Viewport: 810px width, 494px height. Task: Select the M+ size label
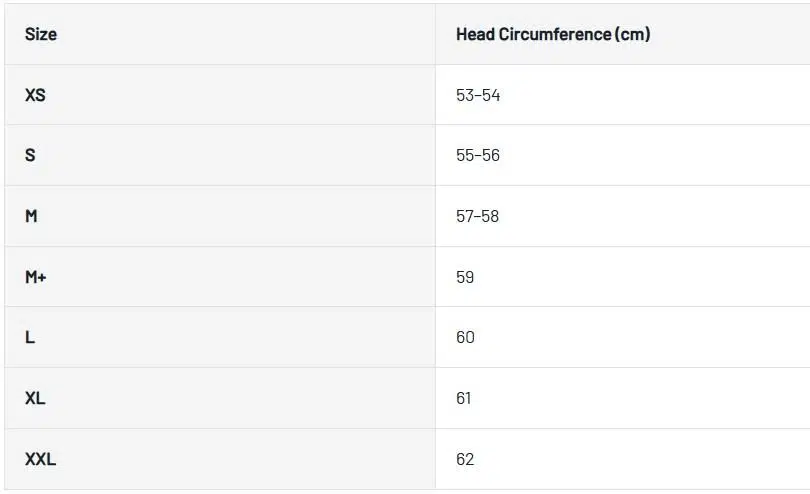[36, 277]
